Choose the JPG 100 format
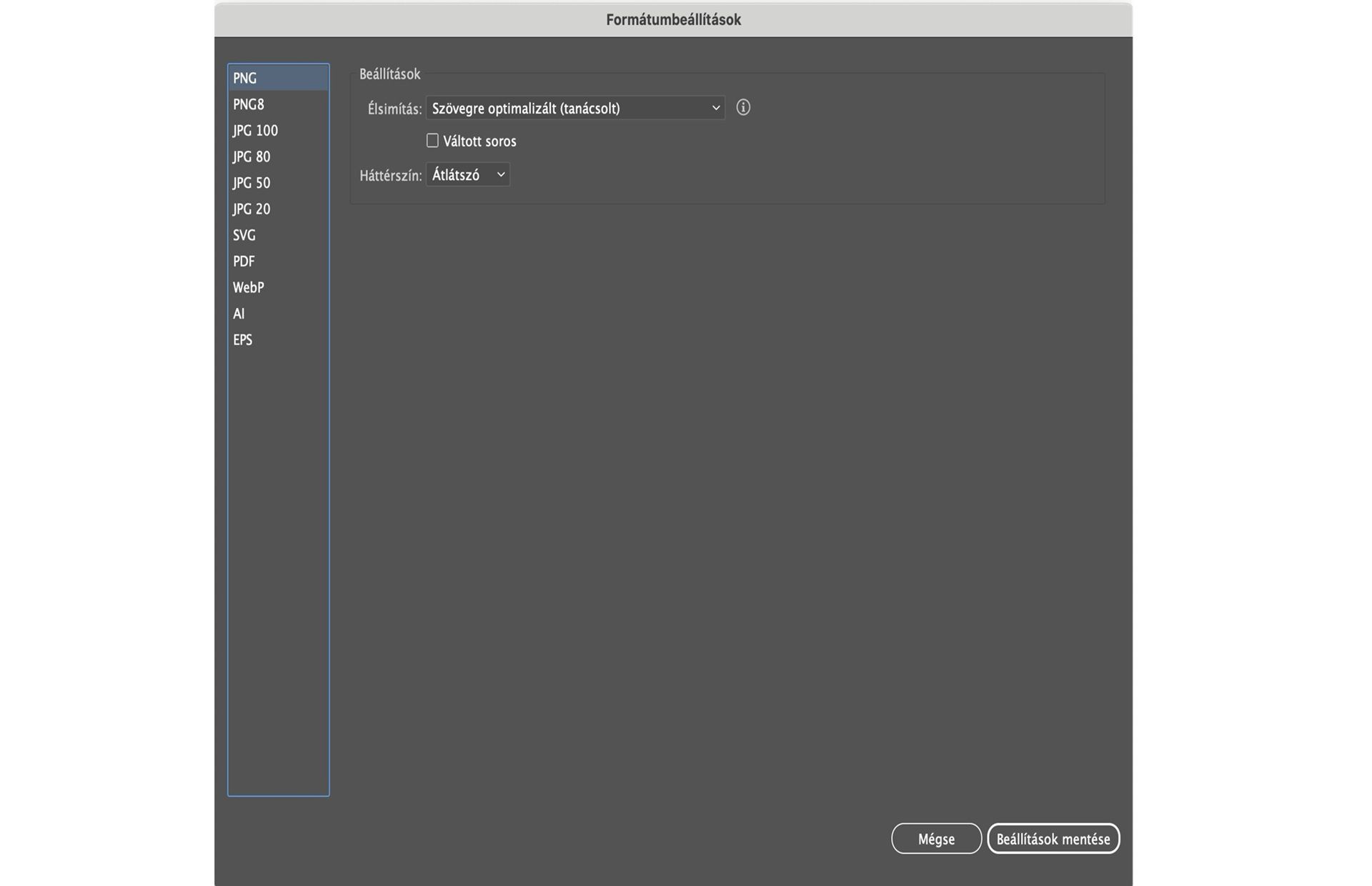 point(255,131)
